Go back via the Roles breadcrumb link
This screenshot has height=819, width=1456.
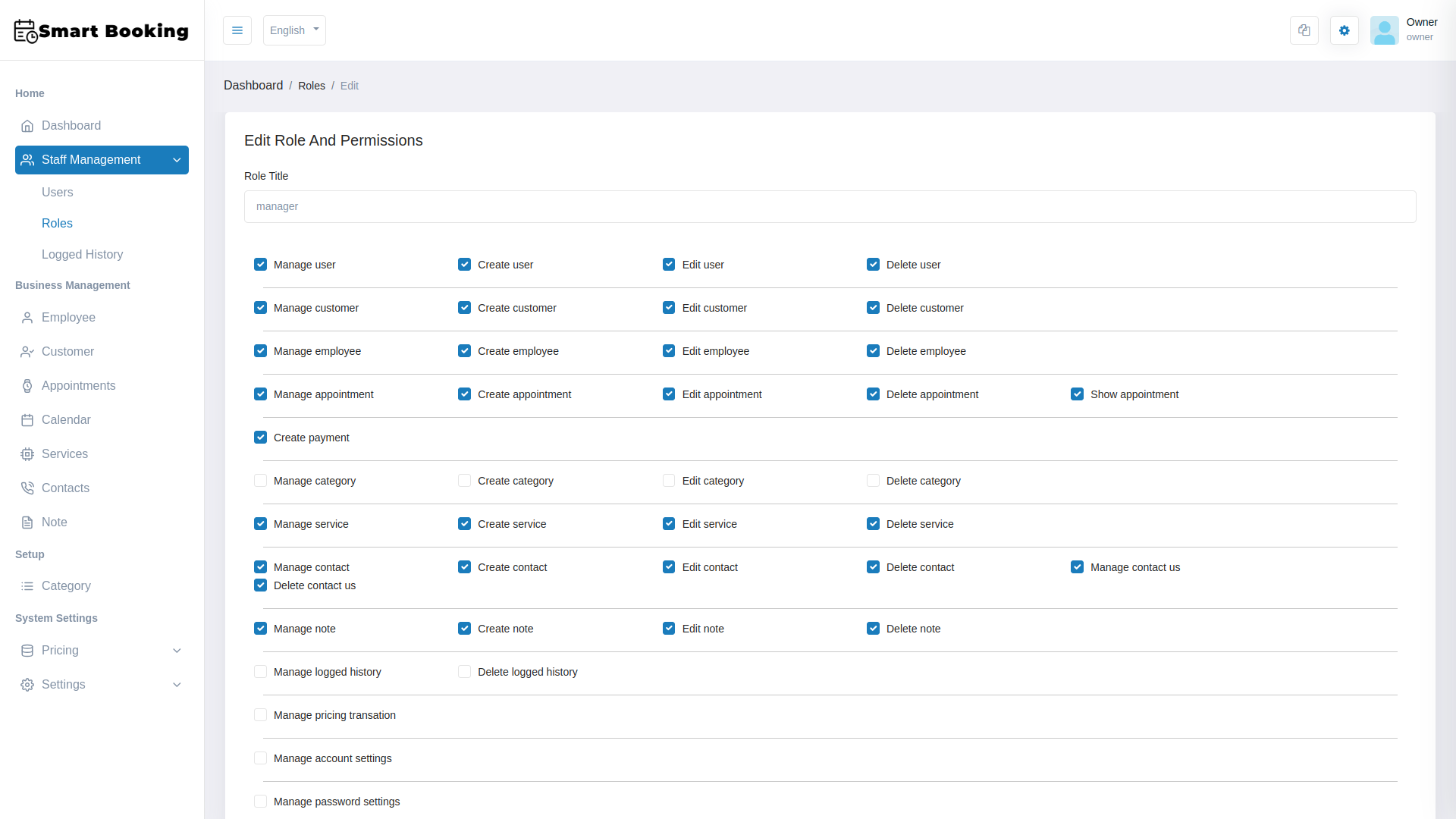click(x=312, y=86)
